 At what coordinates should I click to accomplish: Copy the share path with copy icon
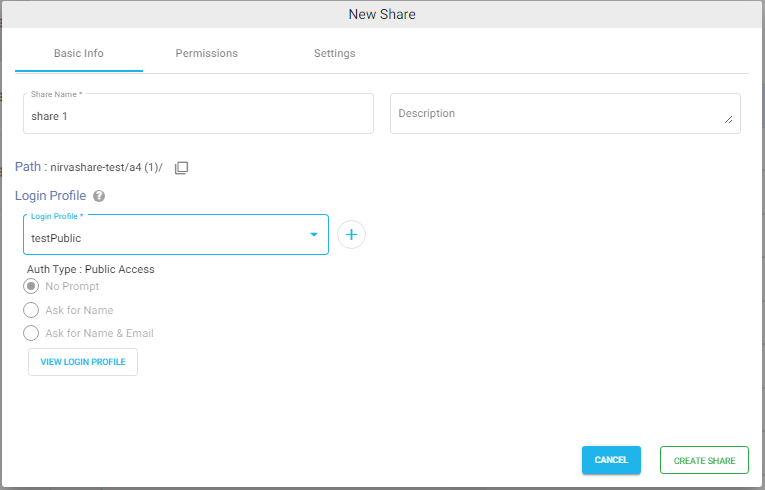pos(181,167)
